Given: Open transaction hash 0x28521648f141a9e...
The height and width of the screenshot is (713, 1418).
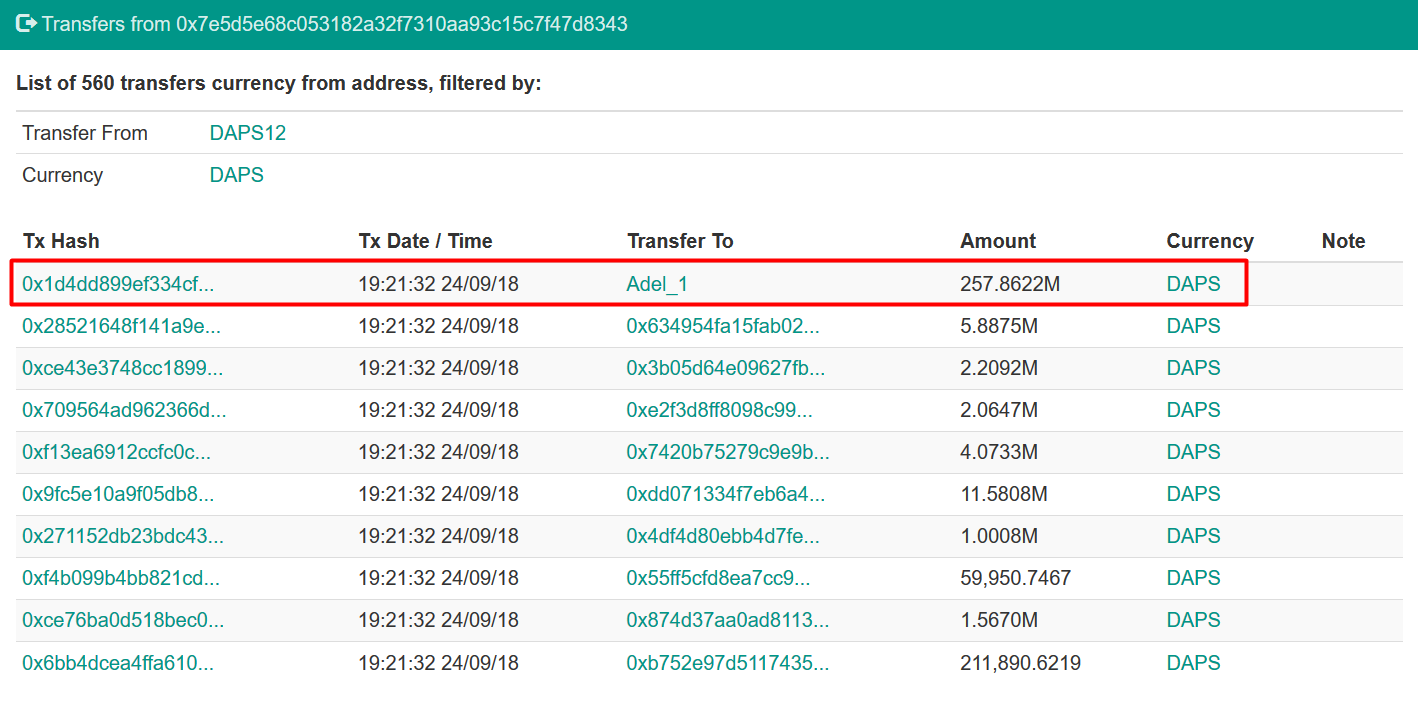Looking at the screenshot, I should [121, 326].
